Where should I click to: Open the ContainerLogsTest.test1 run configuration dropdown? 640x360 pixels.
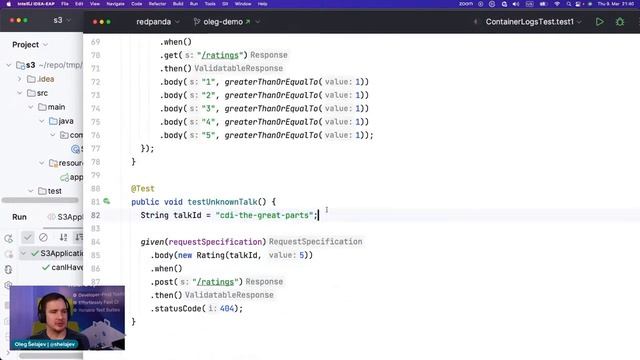[x=533, y=22]
